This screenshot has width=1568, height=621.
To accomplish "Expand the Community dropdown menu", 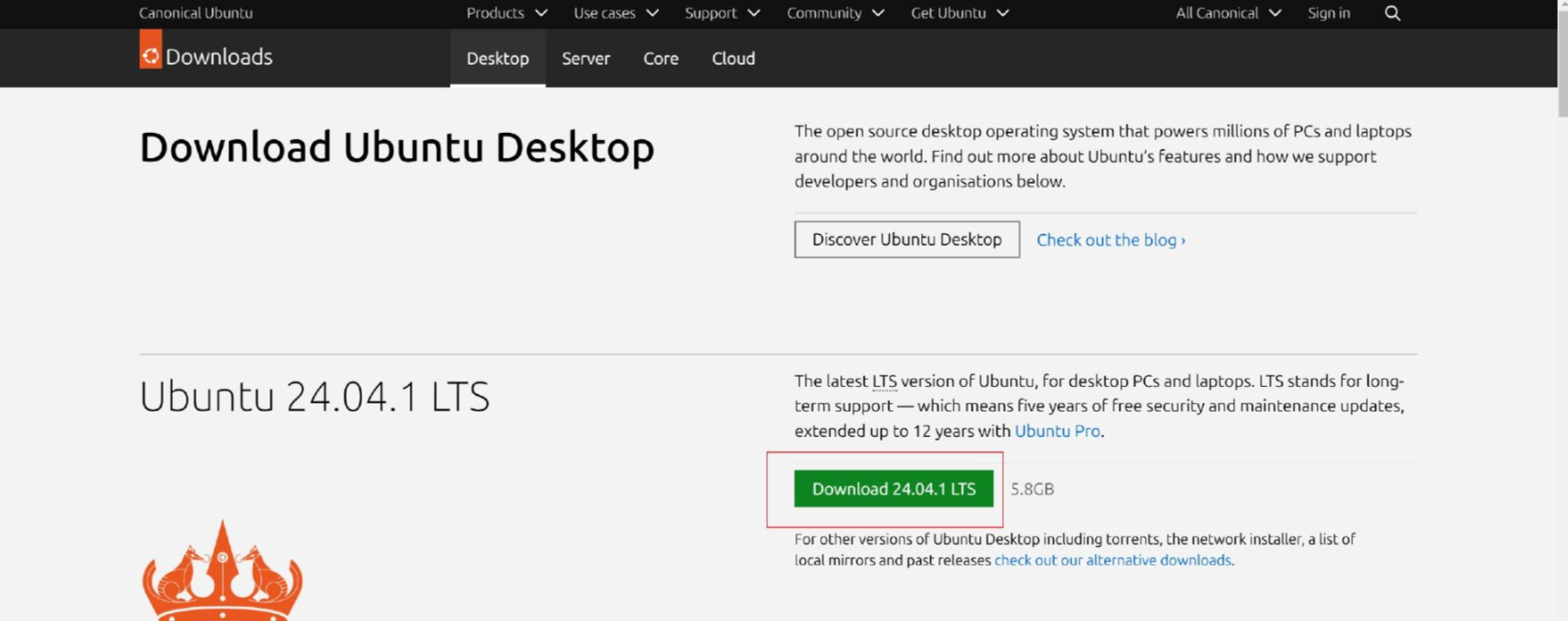I will (835, 13).
